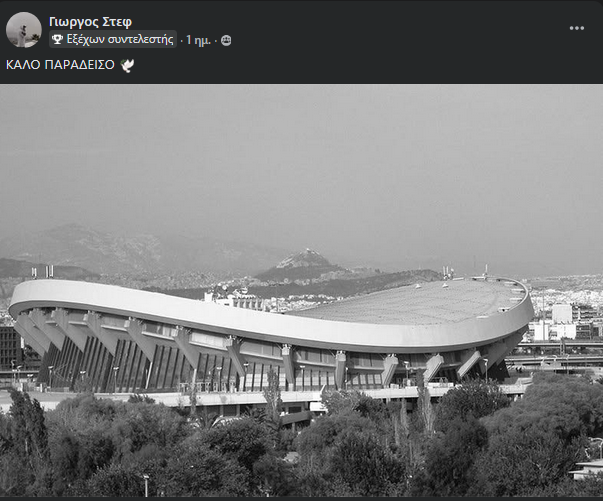The image size is (603, 501).
Task: Open the three-dots post options menu
Action: [x=576, y=28]
